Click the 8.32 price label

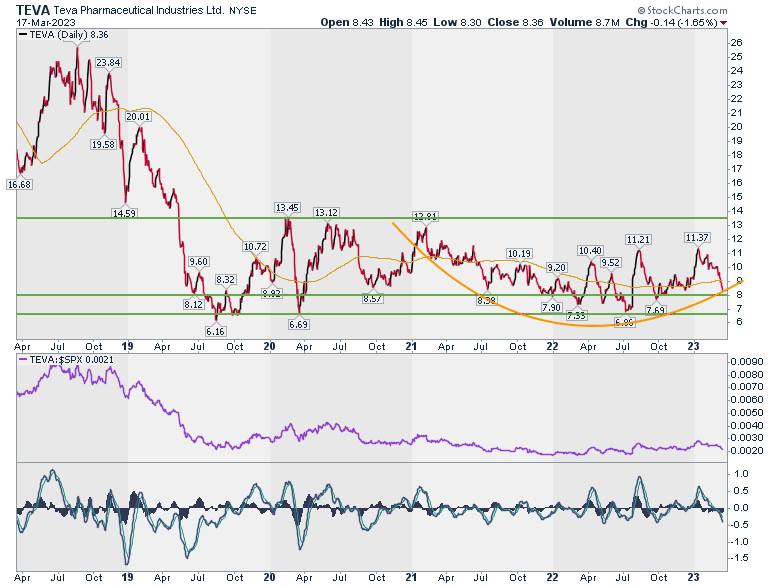click(225, 279)
